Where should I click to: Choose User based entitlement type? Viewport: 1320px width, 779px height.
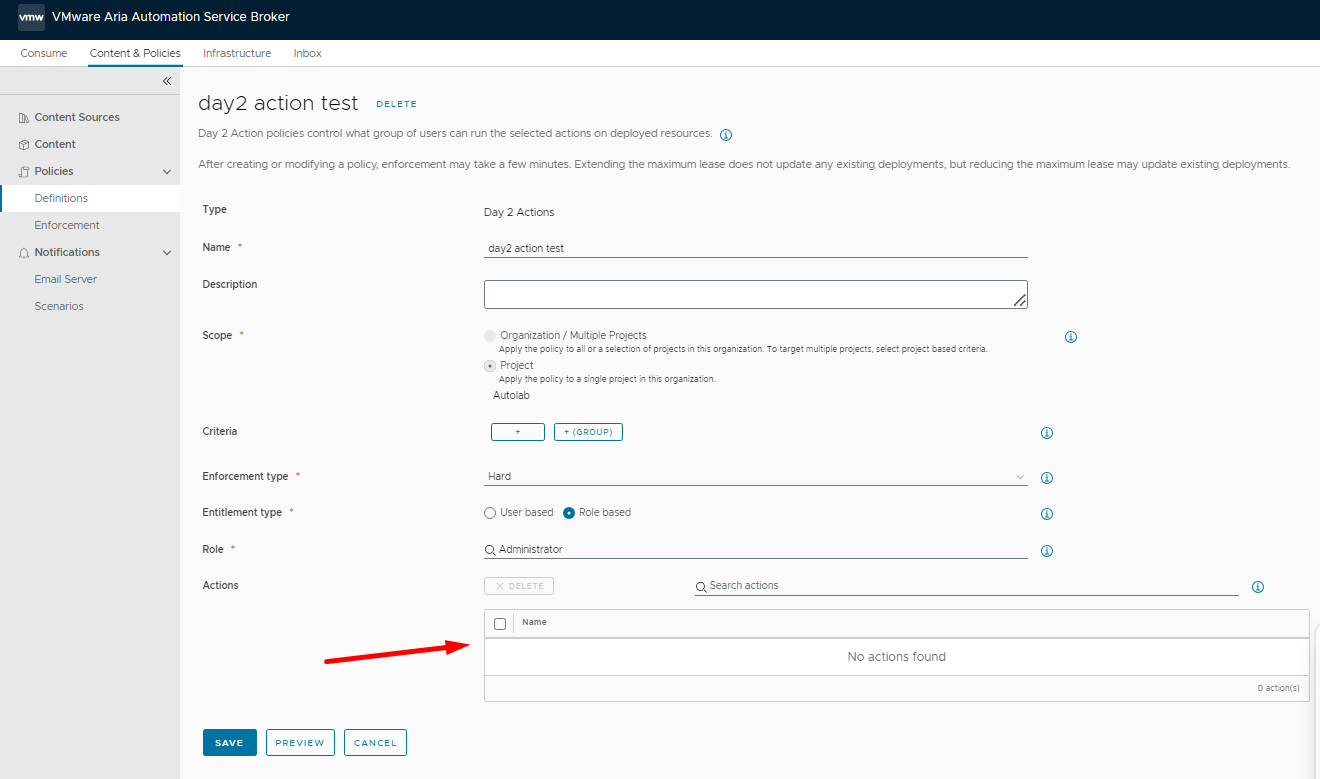coord(490,513)
